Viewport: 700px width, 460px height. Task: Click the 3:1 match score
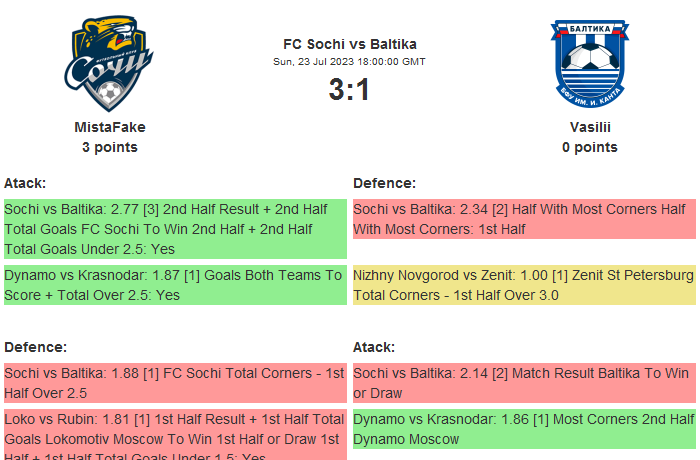(x=349, y=90)
